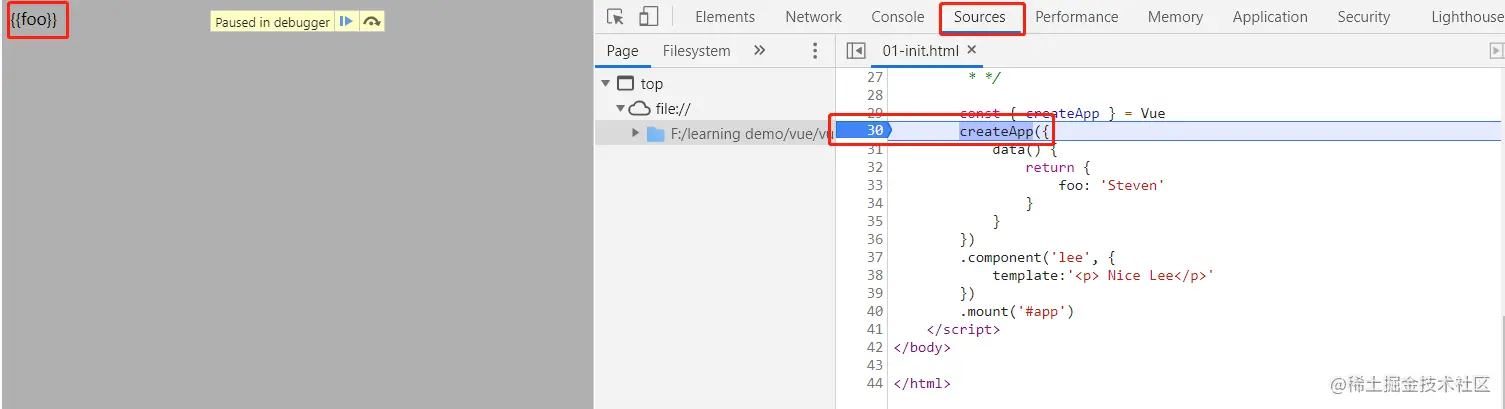Switch to the Filesystem navigator tab
The height and width of the screenshot is (409, 1505).
(x=697, y=51)
